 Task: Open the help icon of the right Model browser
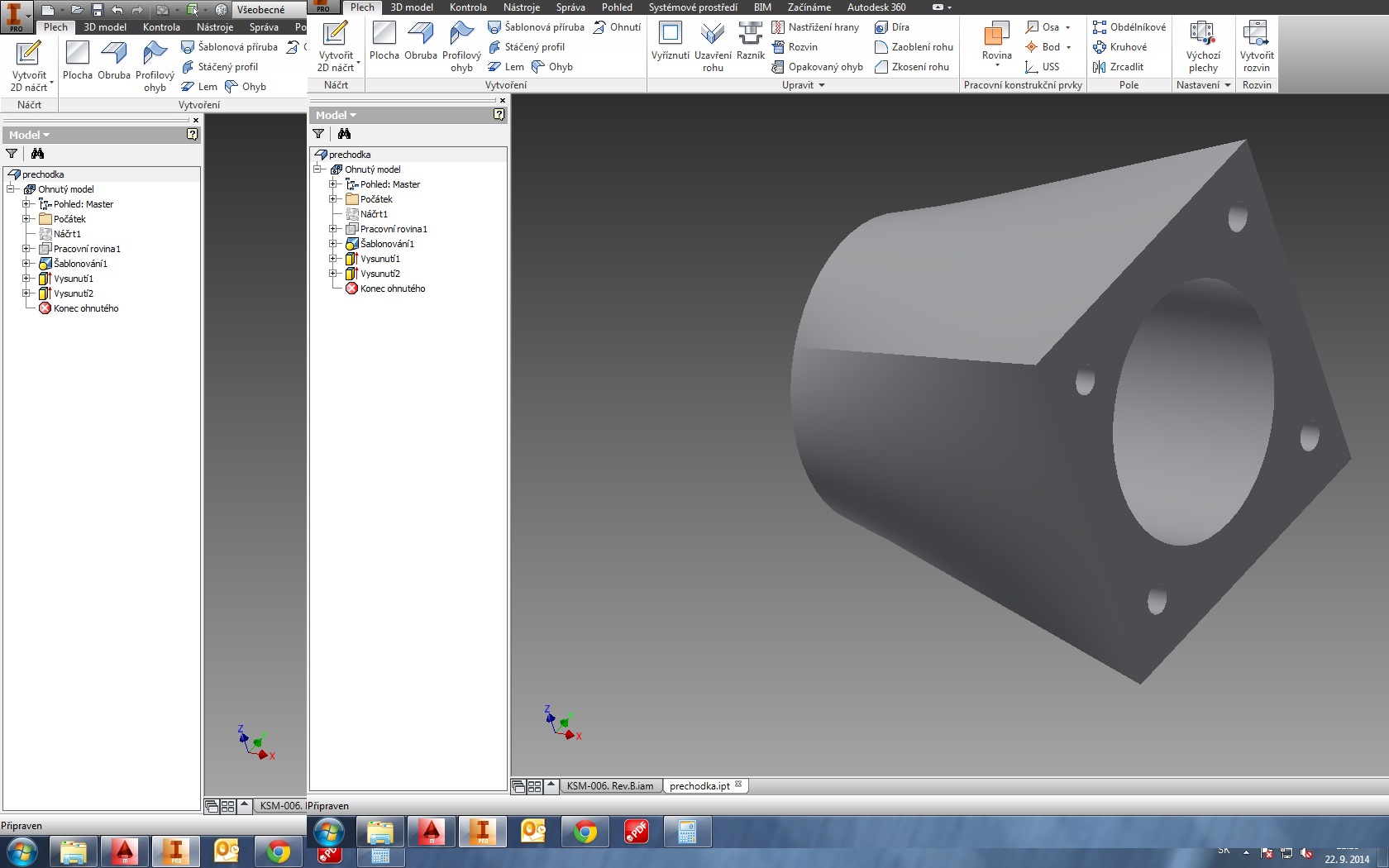coord(499,115)
